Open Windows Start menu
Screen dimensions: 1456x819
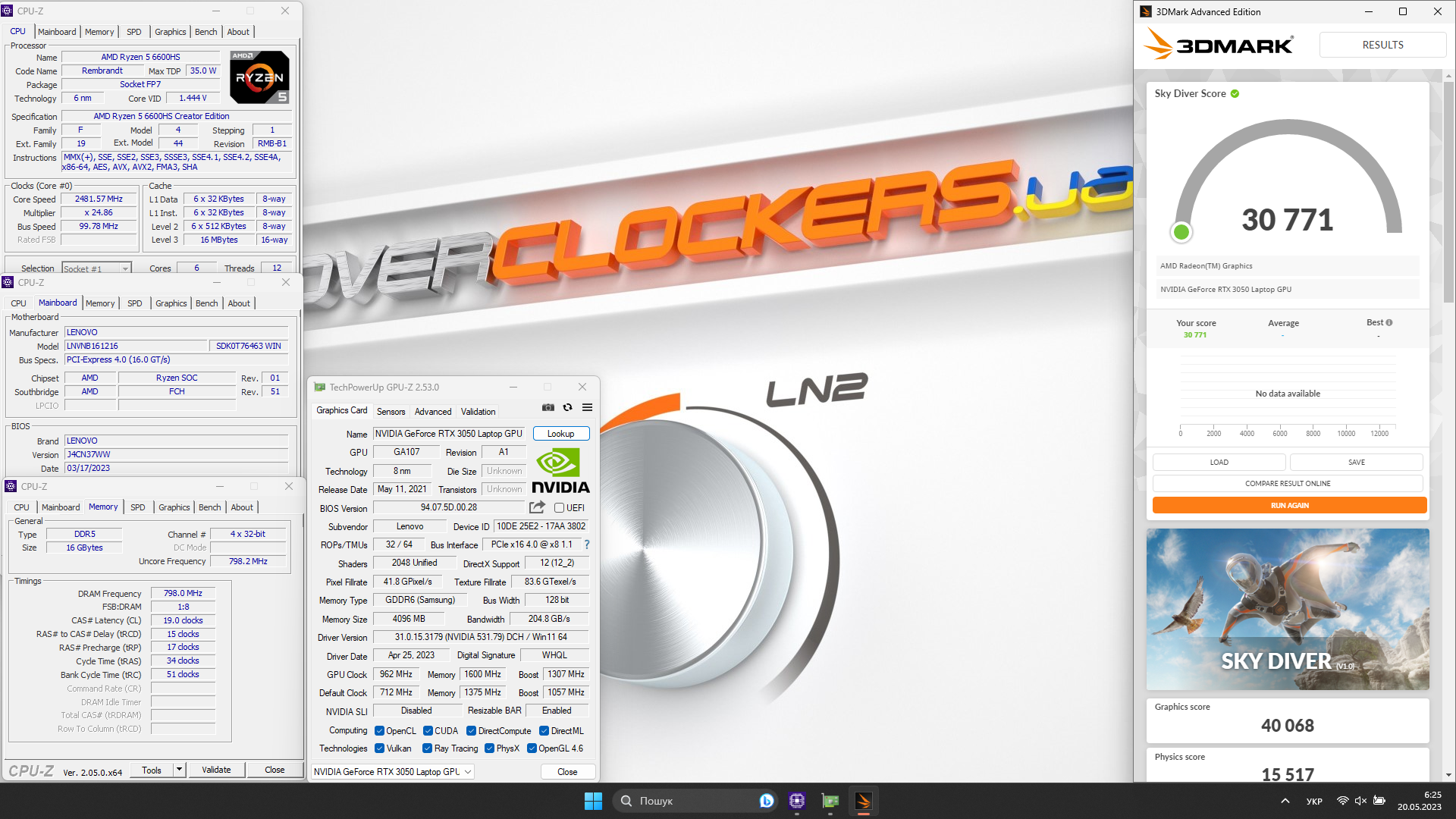coord(593,801)
